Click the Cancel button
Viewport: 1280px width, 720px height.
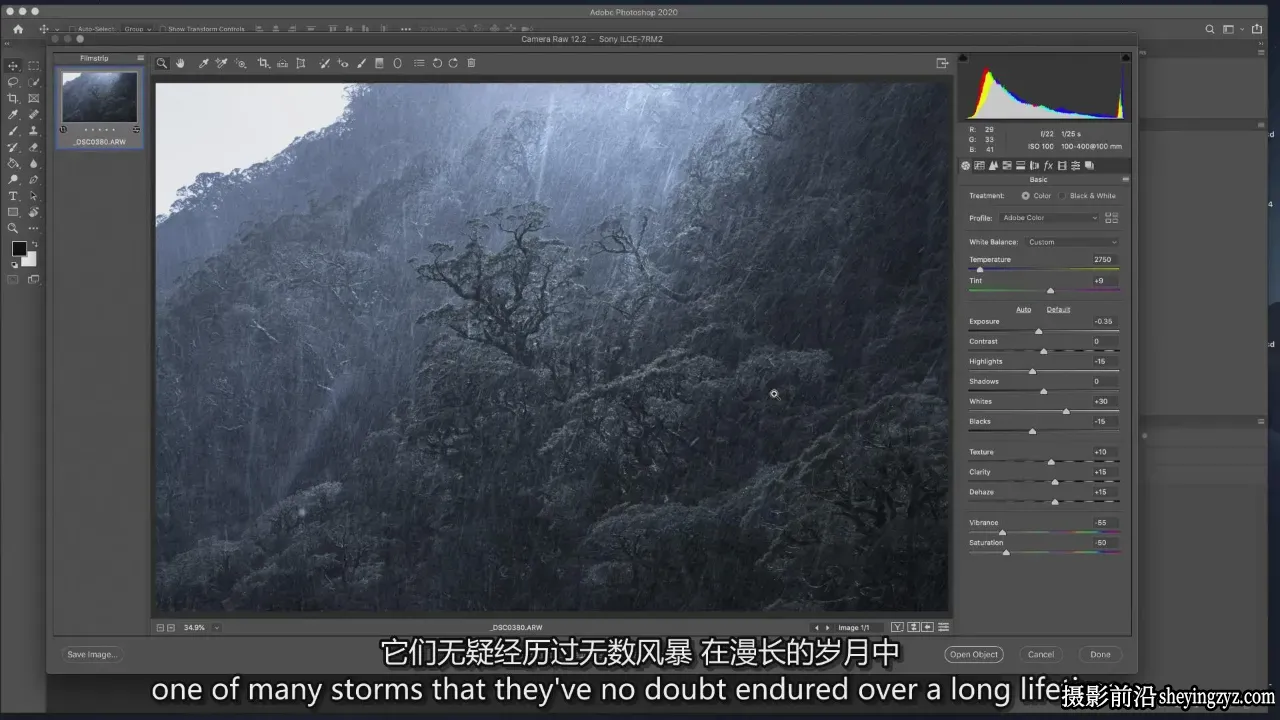pos(1041,655)
